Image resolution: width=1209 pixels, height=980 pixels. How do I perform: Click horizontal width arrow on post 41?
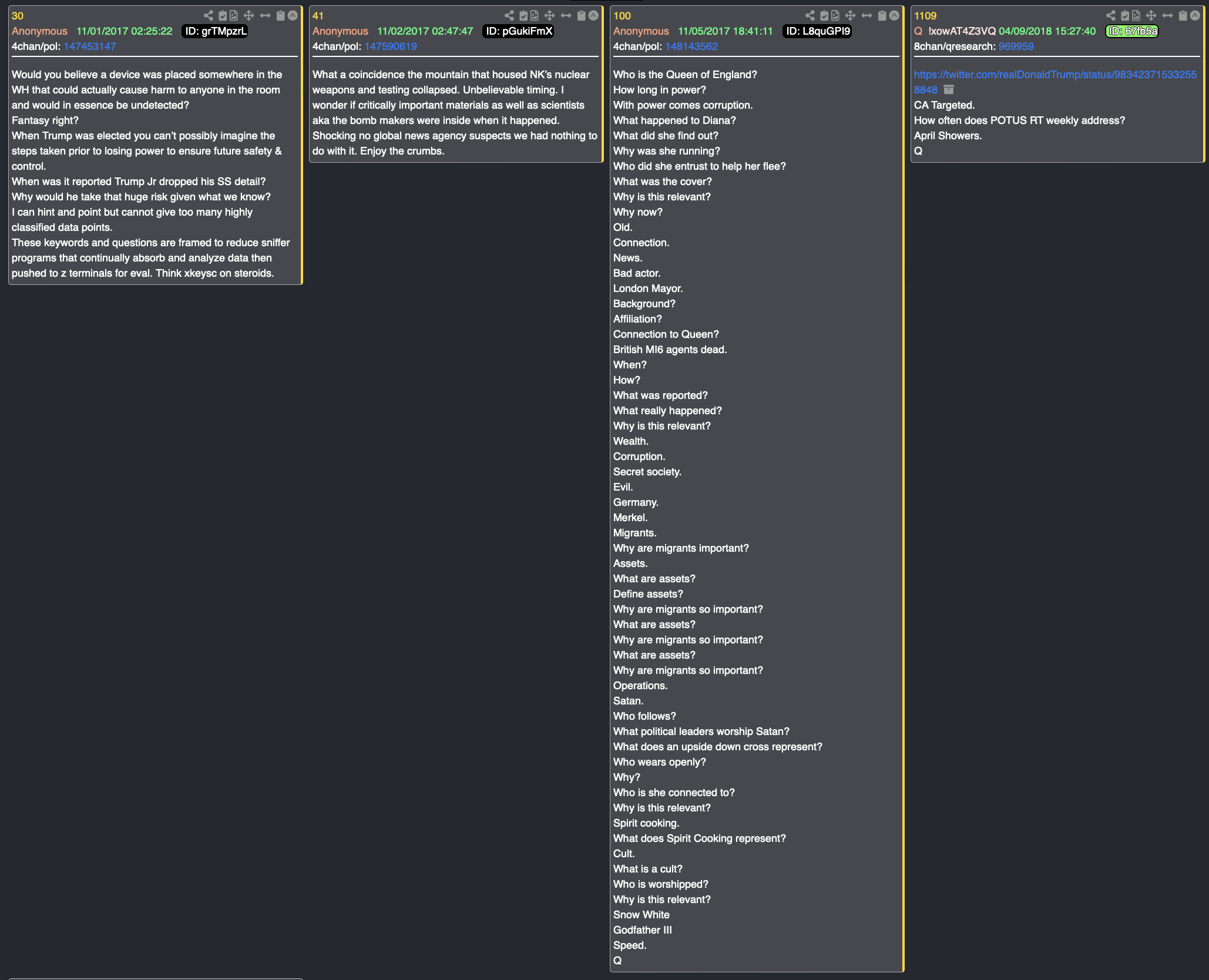[x=566, y=16]
